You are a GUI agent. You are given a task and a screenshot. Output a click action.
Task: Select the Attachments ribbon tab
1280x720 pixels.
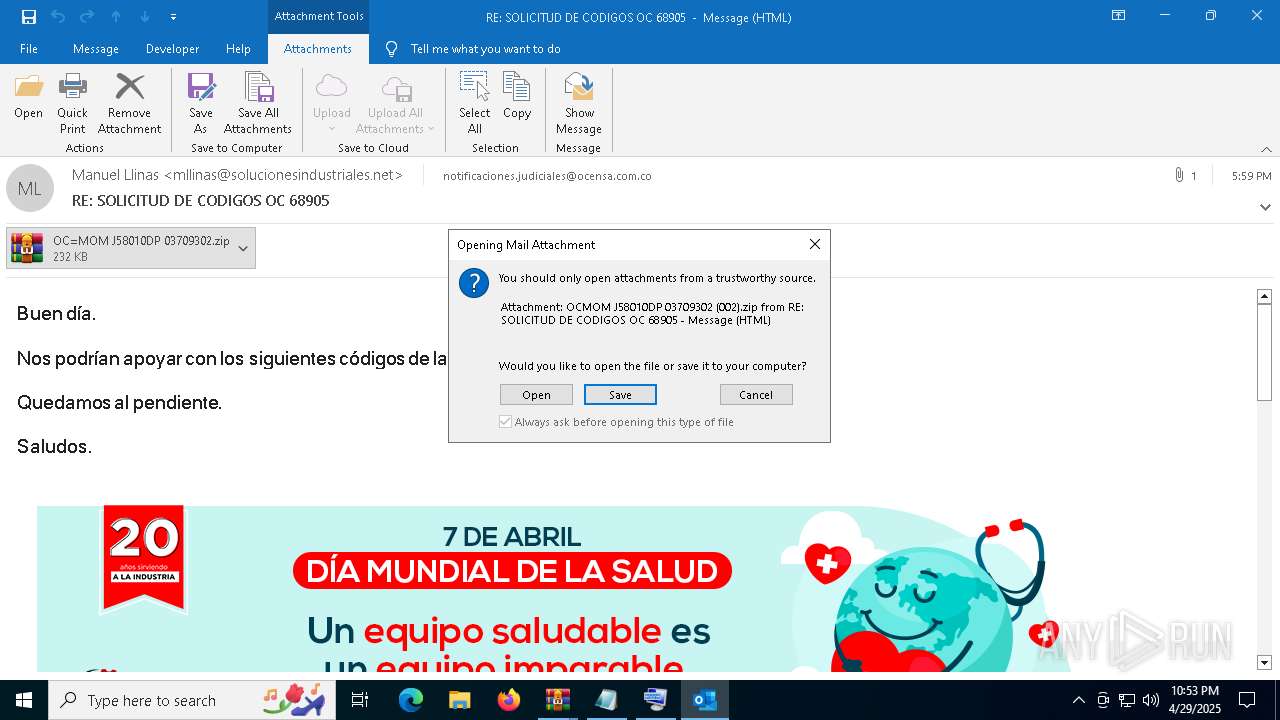(x=318, y=48)
